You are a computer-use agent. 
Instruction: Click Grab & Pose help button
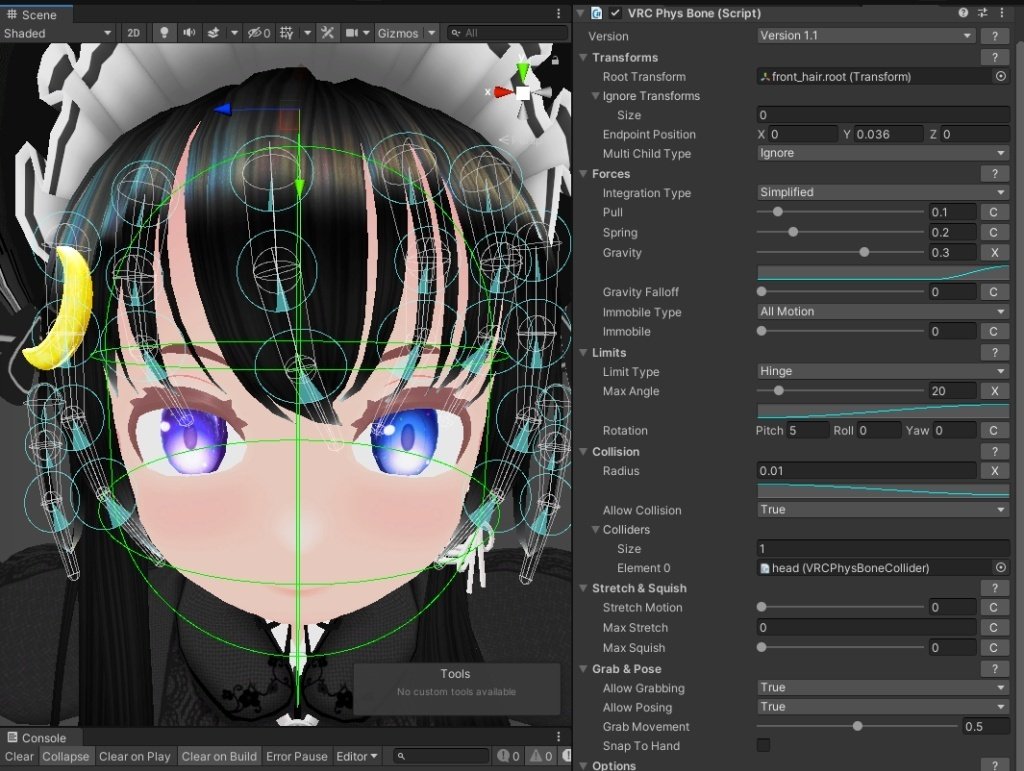click(x=995, y=669)
